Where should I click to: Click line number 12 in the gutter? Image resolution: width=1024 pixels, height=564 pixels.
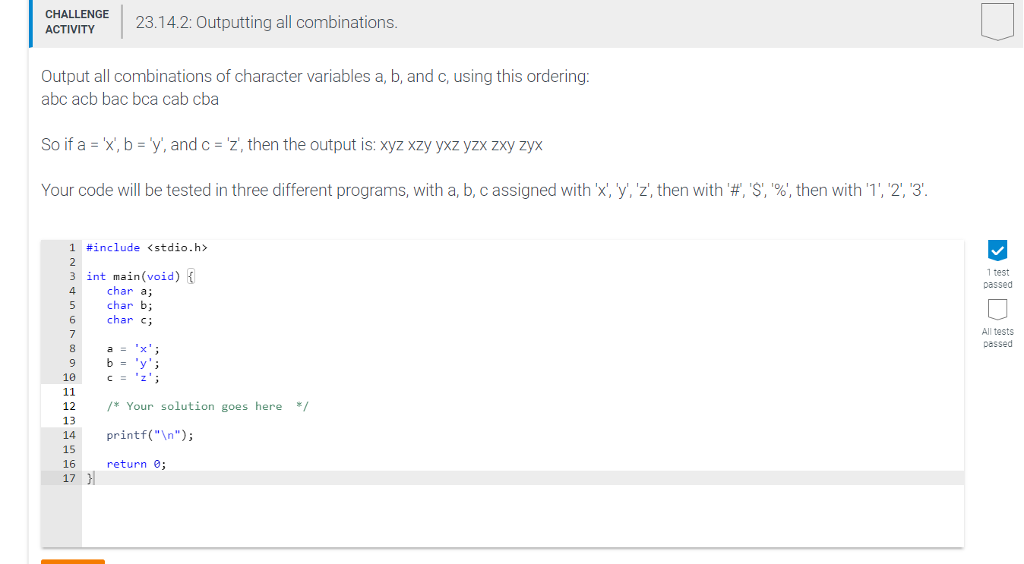69,406
